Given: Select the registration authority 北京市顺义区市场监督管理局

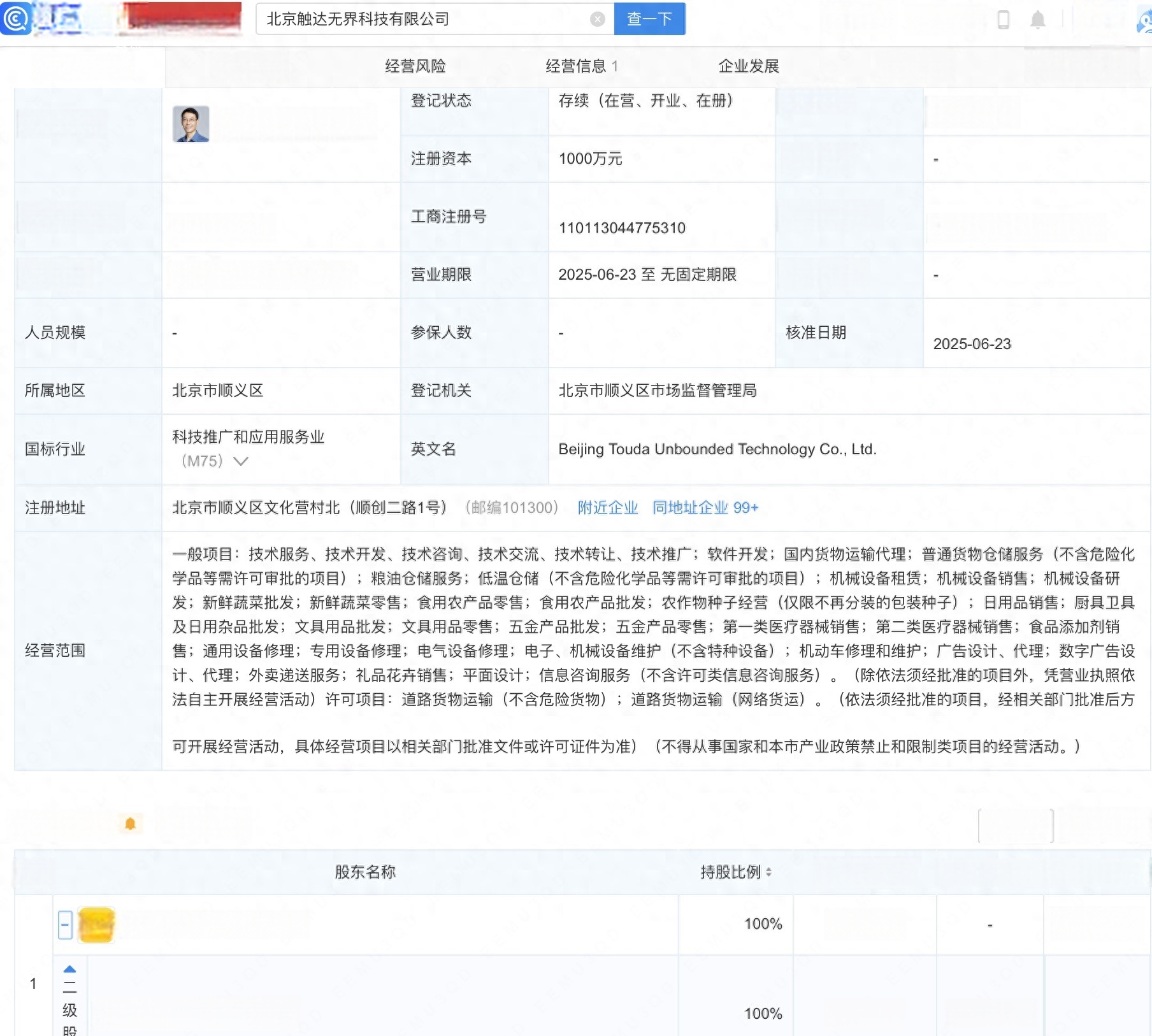Looking at the screenshot, I should pos(658,391).
